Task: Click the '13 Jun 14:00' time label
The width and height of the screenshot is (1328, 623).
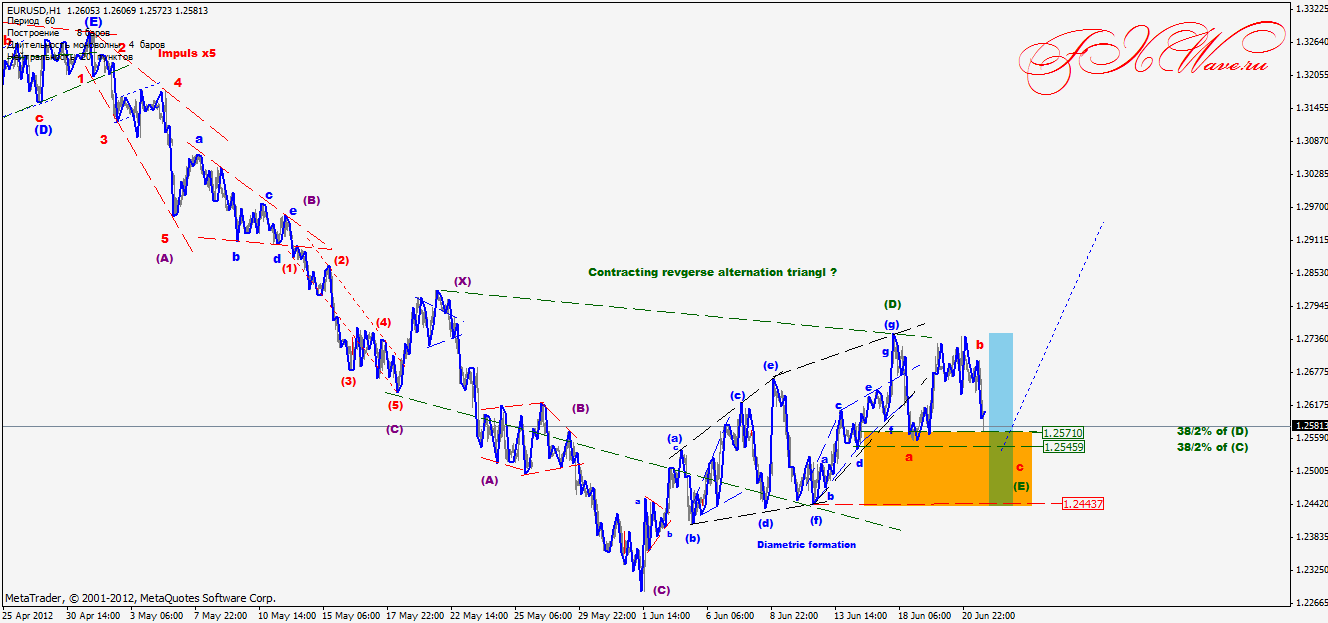Action: click(861, 616)
